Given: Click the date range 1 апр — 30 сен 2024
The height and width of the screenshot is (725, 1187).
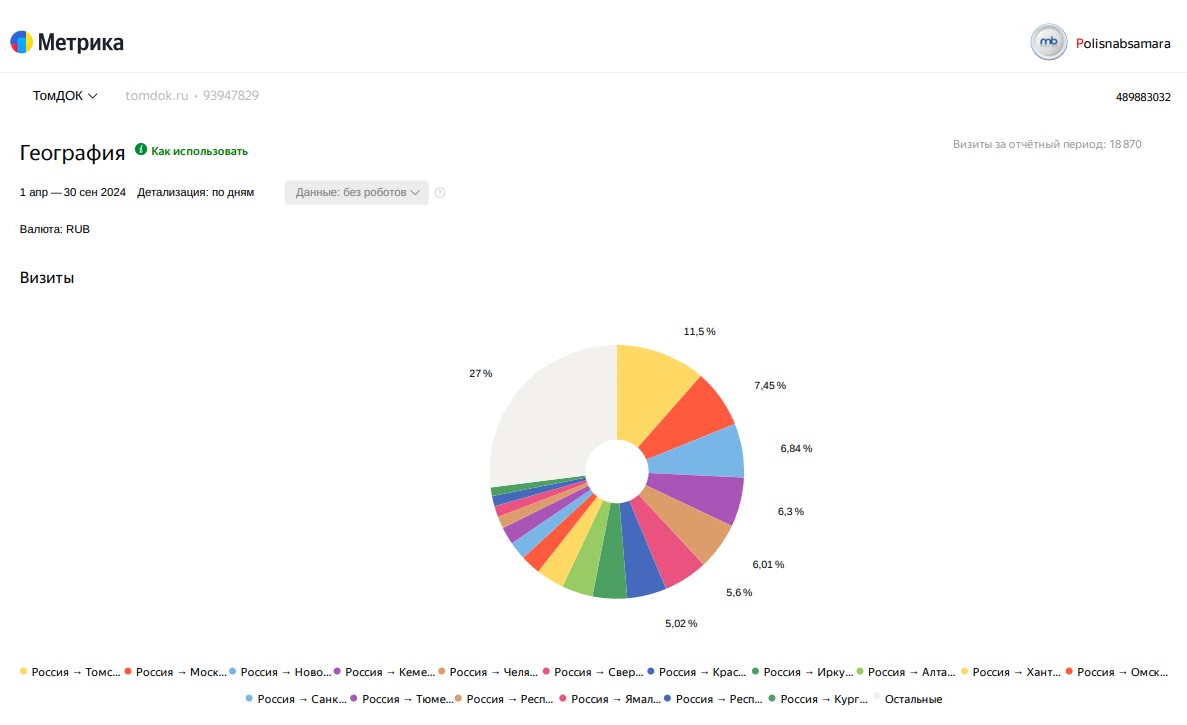Looking at the screenshot, I should (73, 192).
